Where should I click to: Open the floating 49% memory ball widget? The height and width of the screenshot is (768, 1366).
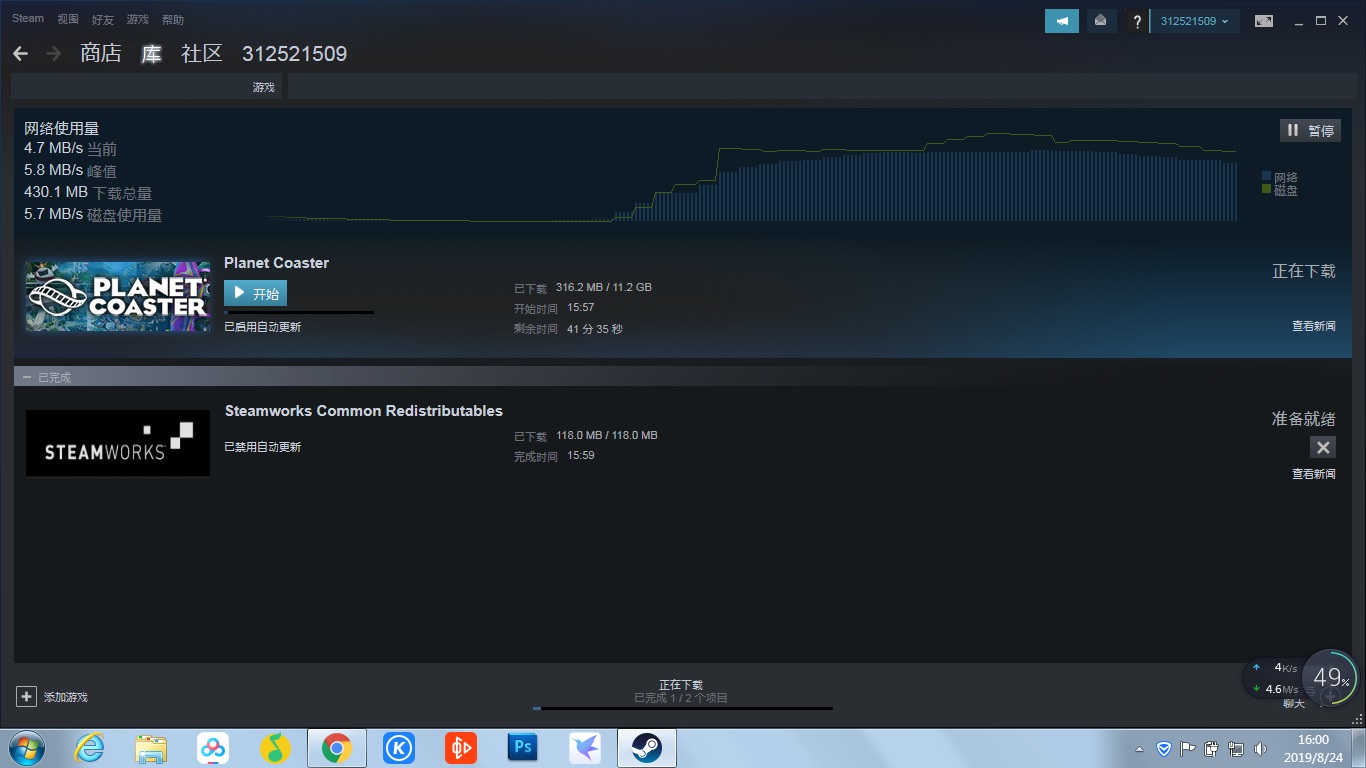pyautogui.click(x=1330, y=678)
